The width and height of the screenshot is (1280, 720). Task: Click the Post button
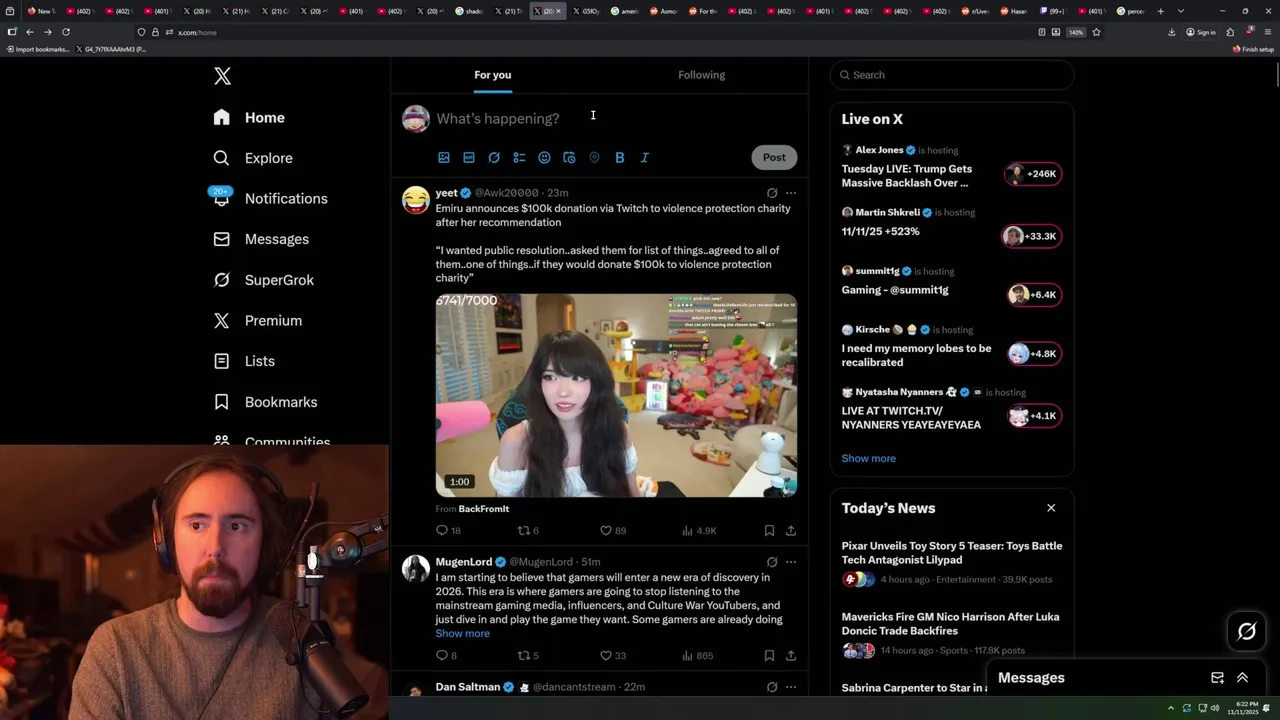tap(774, 157)
